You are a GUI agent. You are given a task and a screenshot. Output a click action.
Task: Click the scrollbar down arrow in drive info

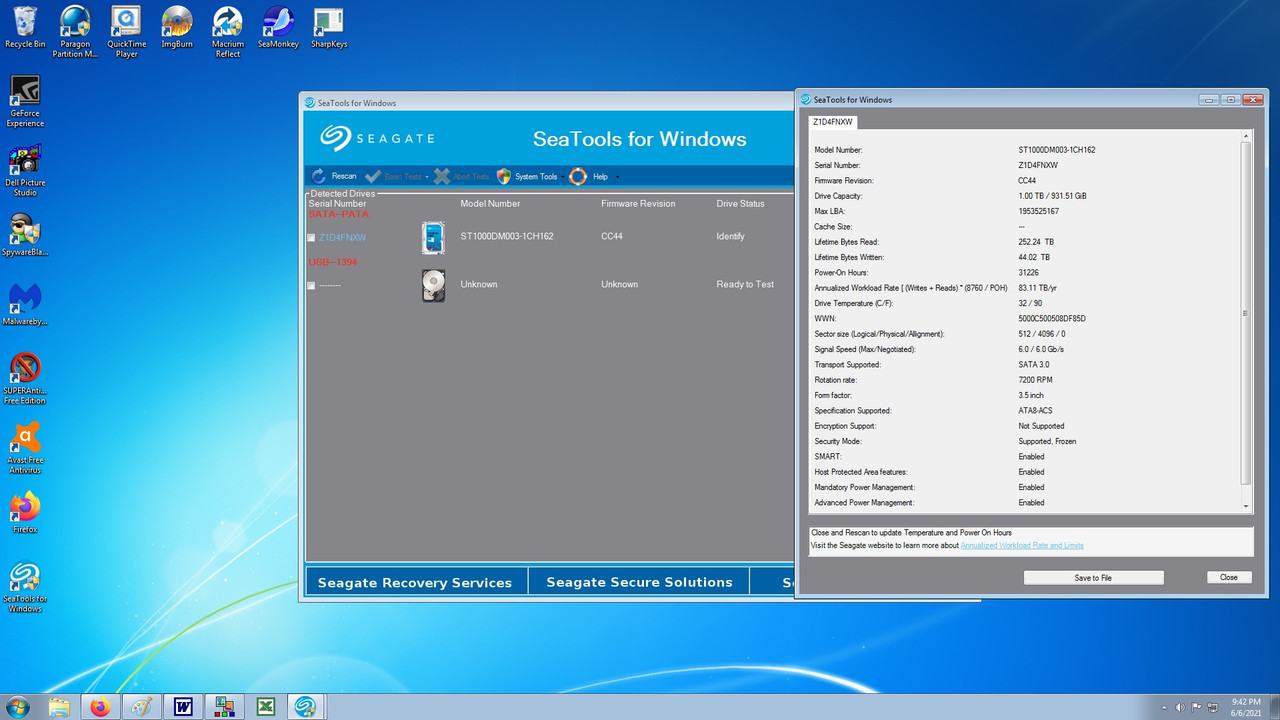(x=1246, y=506)
